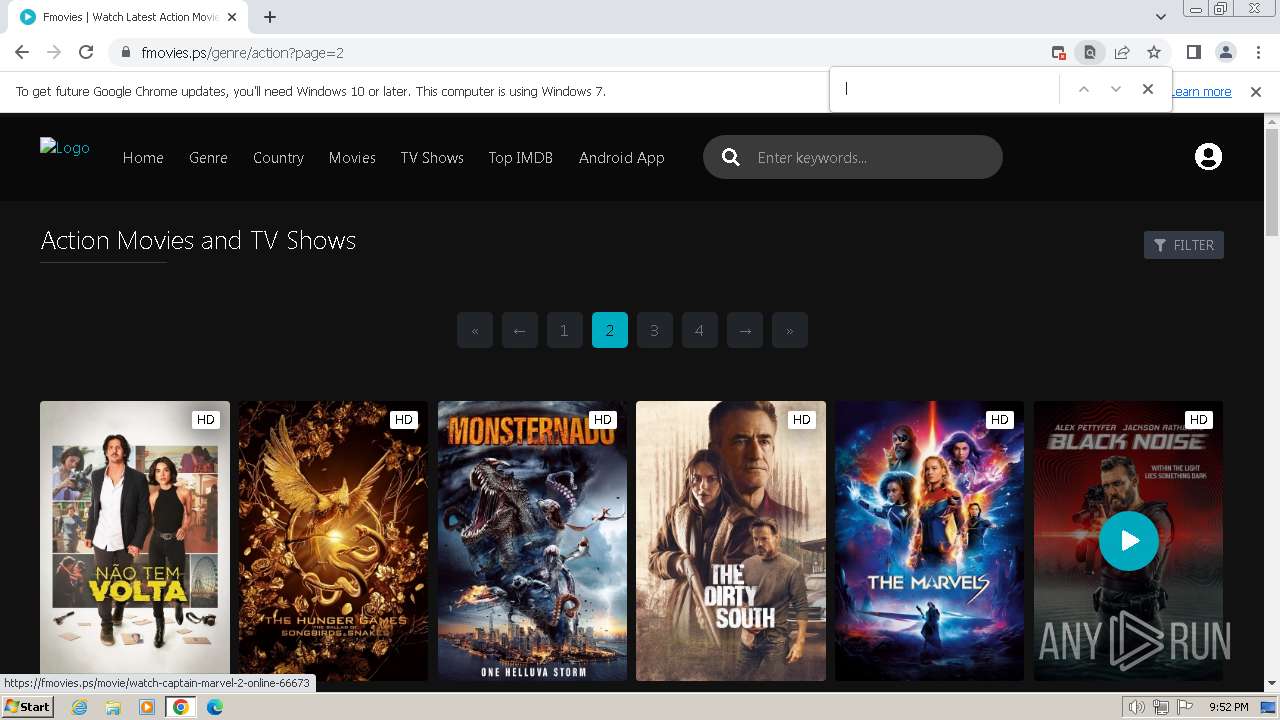Go to page 3
Image resolution: width=1280 pixels, height=720 pixels.
point(655,330)
